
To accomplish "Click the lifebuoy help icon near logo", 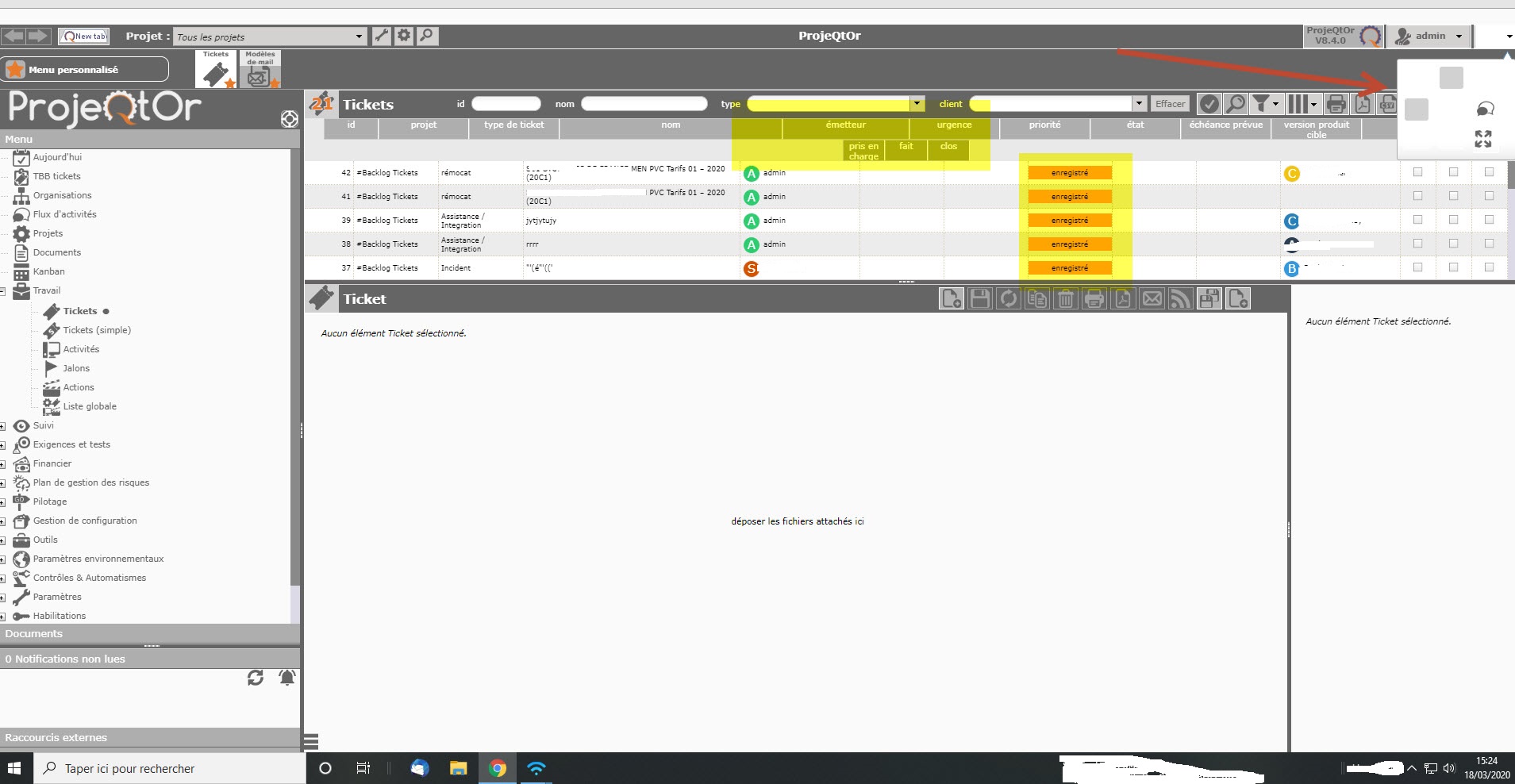I will tap(290, 119).
